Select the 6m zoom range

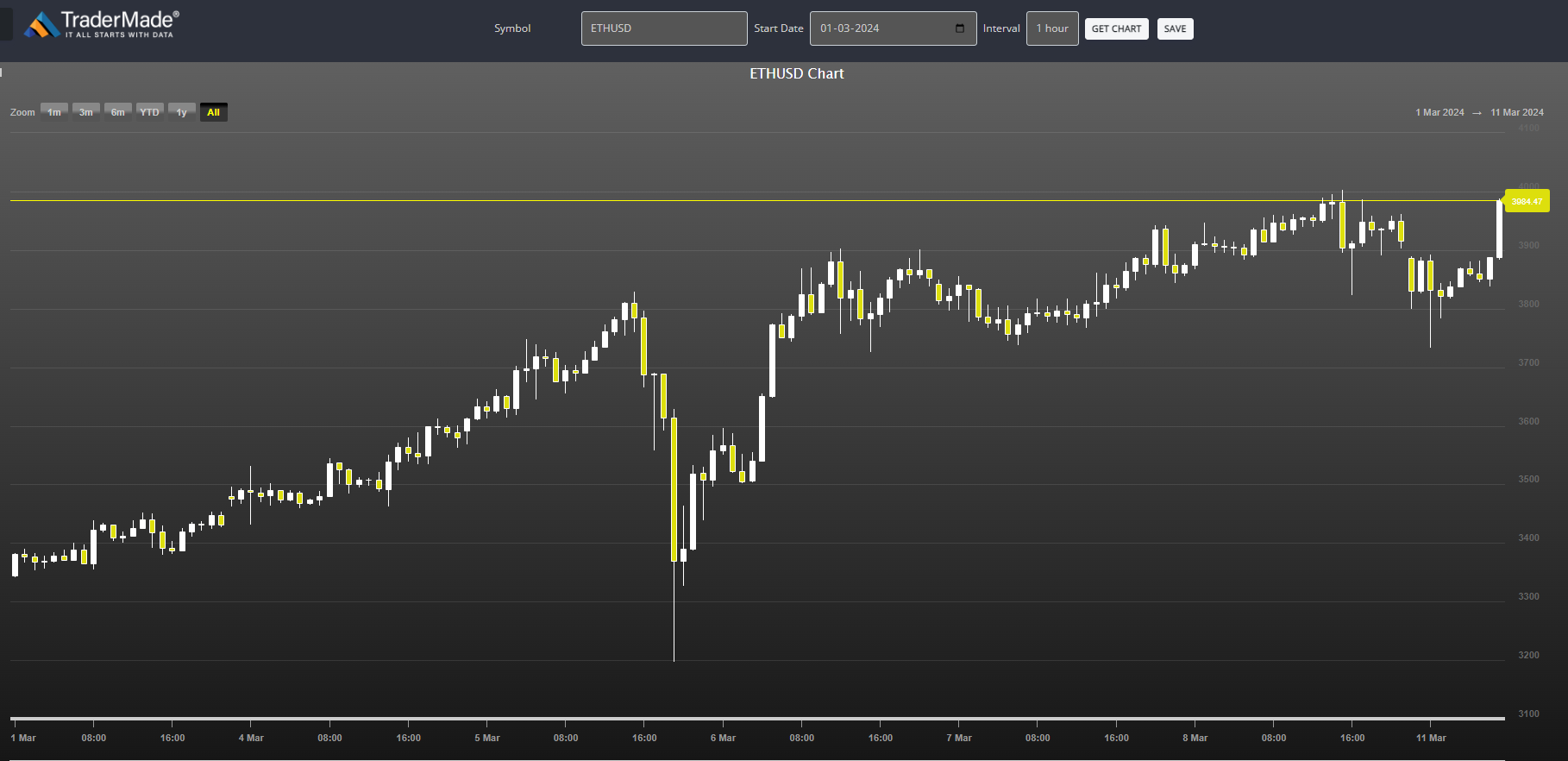[118, 112]
